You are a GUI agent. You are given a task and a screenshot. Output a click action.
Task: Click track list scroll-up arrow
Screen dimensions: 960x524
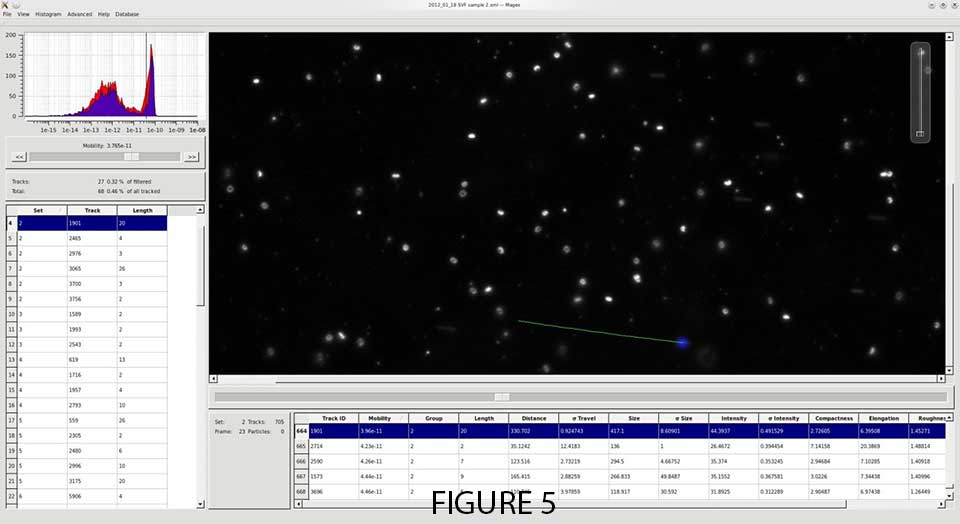(x=200, y=210)
